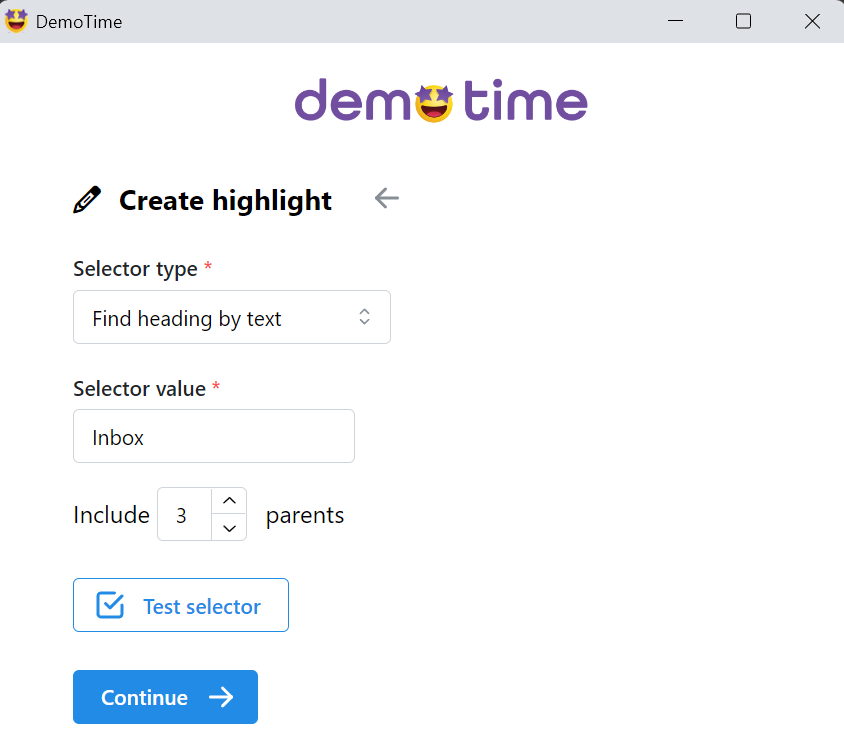This screenshot has height=748, width=844.
Task: Click the checkmark icon inside Test selector
Action: click(x=110, y=605)
